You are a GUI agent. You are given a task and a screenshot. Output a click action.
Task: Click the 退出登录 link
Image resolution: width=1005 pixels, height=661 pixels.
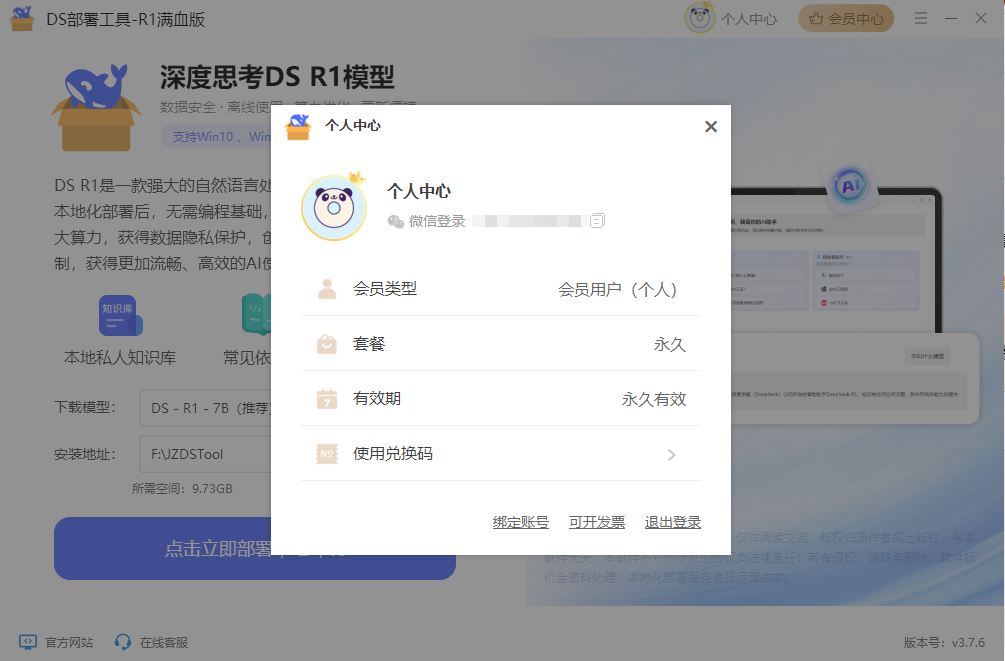(672, 523)
